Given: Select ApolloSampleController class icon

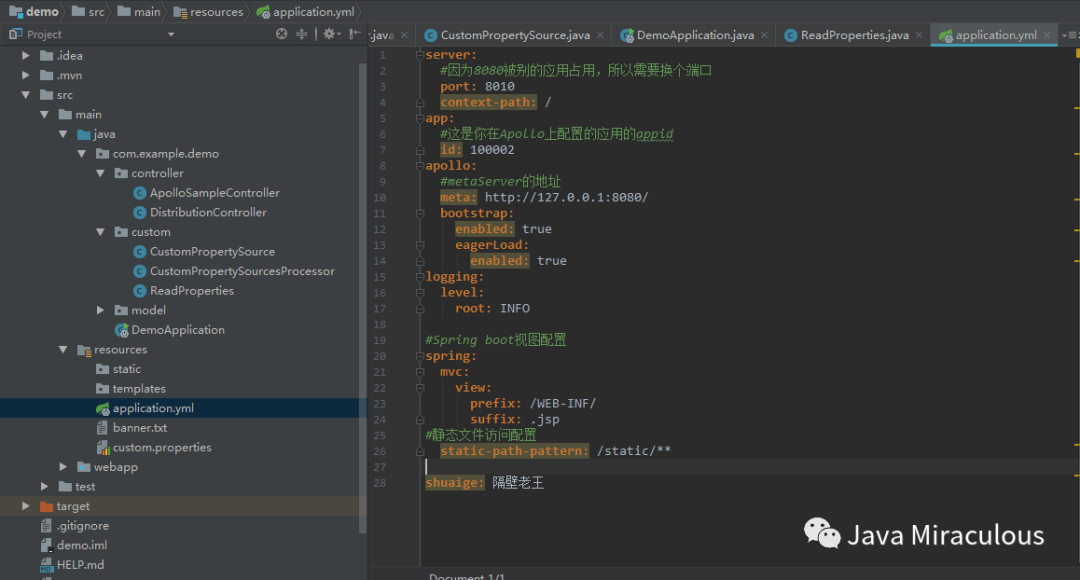Looking at the screenshot, I should [x=140, y=193].
